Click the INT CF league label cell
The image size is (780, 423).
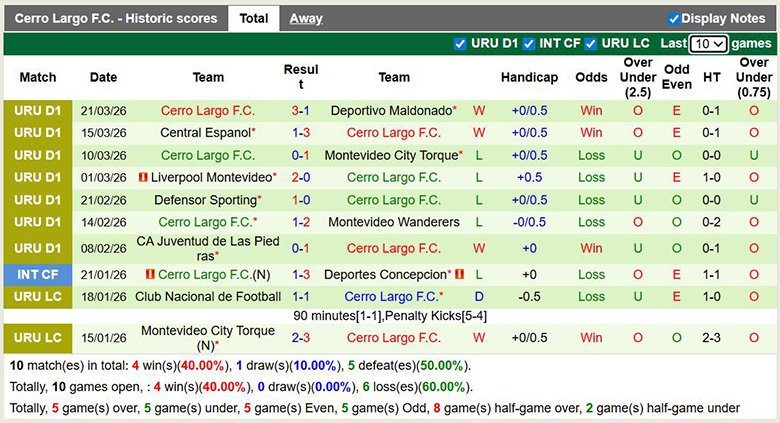pyautogui.click(x=38, y=274)
